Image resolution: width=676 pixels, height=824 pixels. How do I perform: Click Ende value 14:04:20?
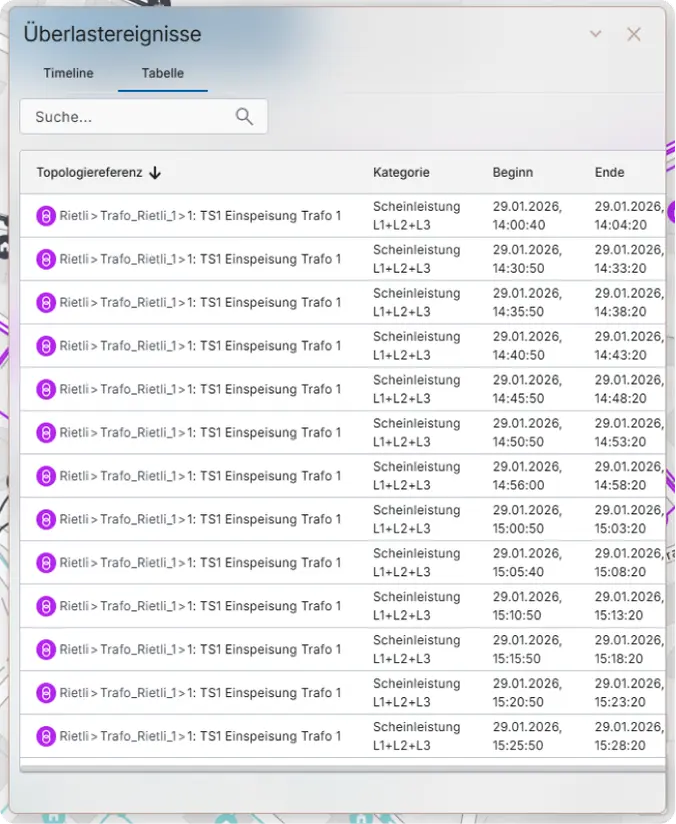coord(629,215)
